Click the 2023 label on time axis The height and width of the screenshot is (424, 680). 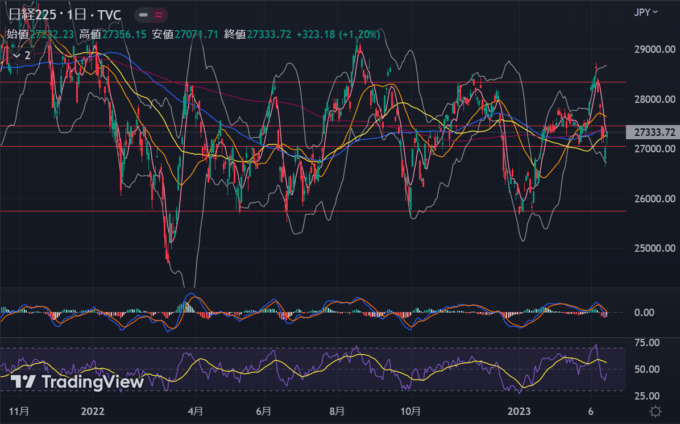pos(520,411)
